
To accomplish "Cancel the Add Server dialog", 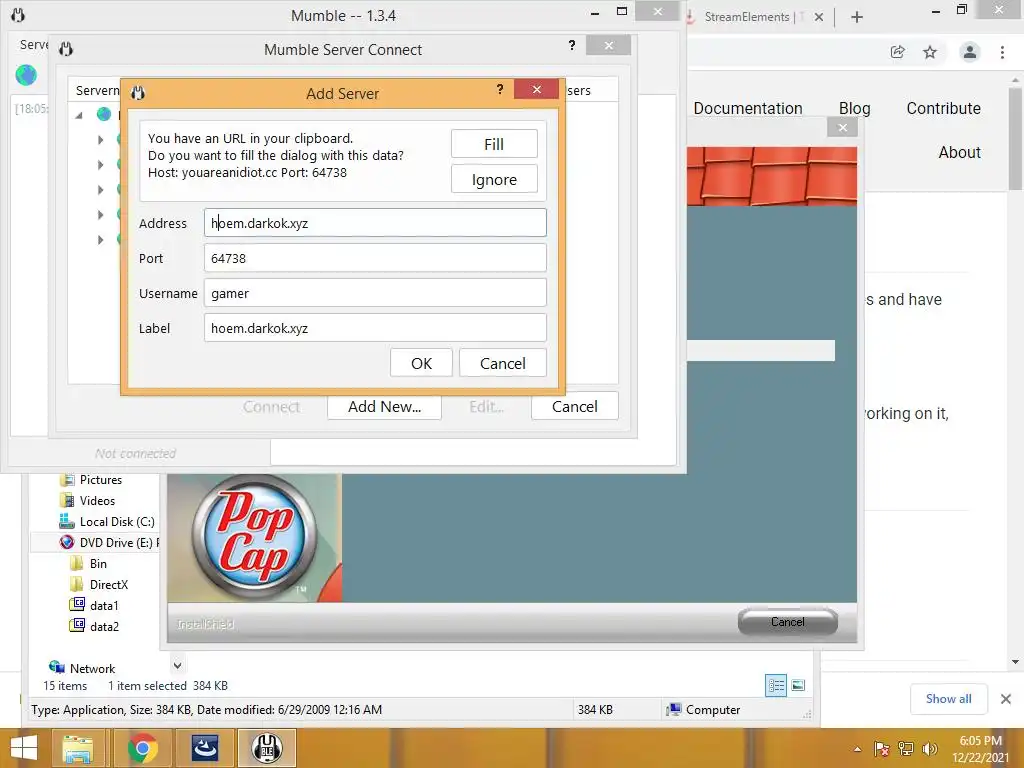I will click(502, 363).
